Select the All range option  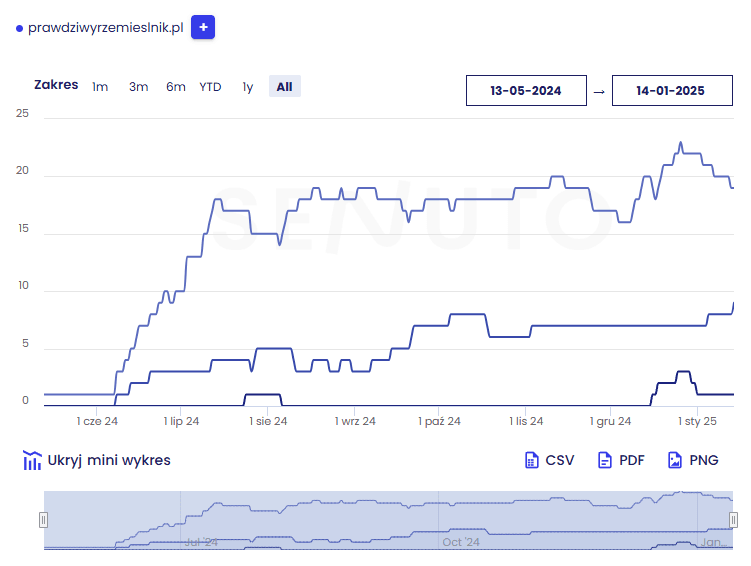click(284, 86)
